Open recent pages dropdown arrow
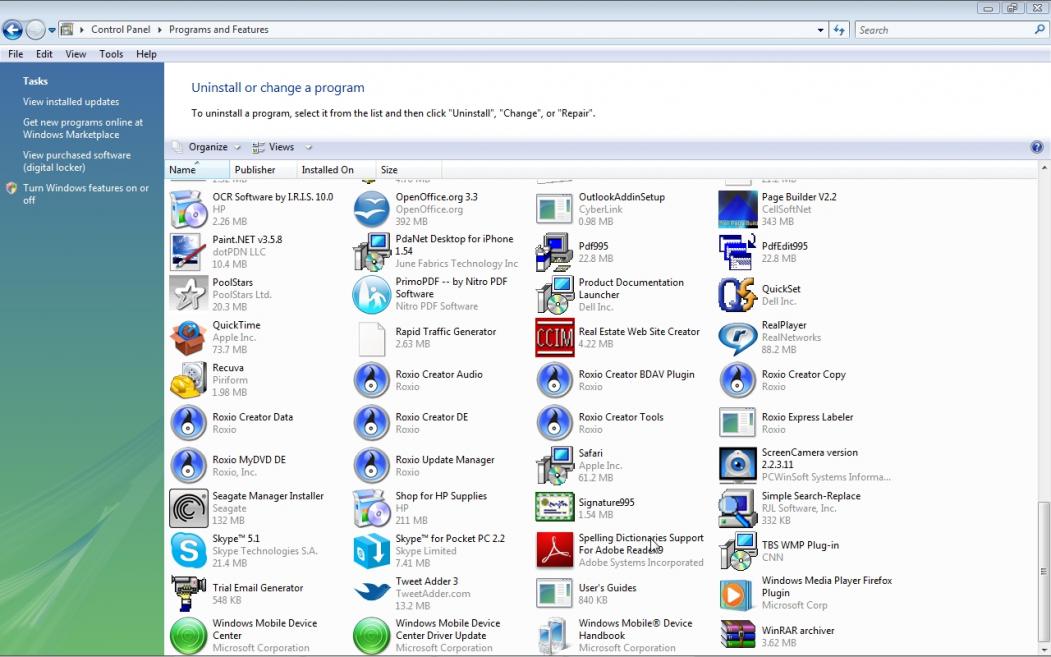1051x657 pixels. point(52,30)
